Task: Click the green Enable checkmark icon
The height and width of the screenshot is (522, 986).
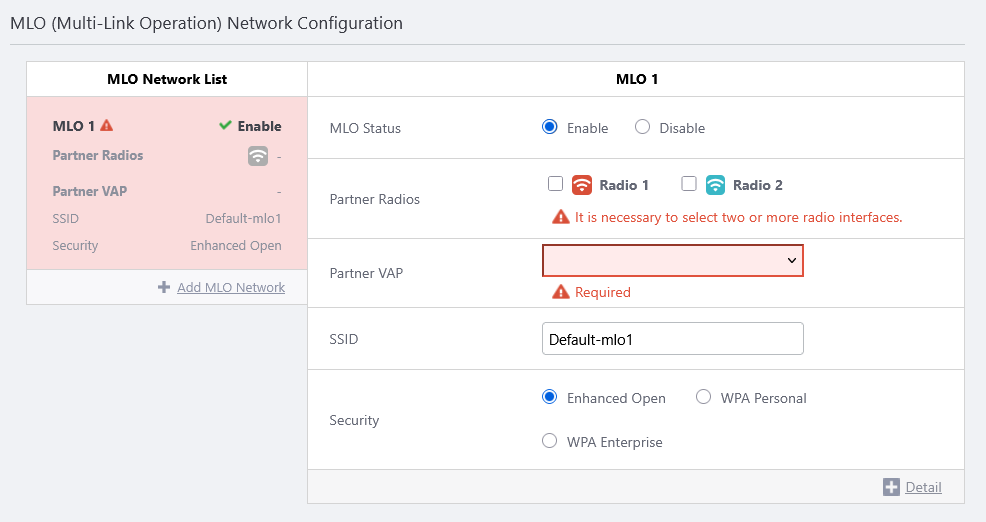Action: tap(226, 126)
